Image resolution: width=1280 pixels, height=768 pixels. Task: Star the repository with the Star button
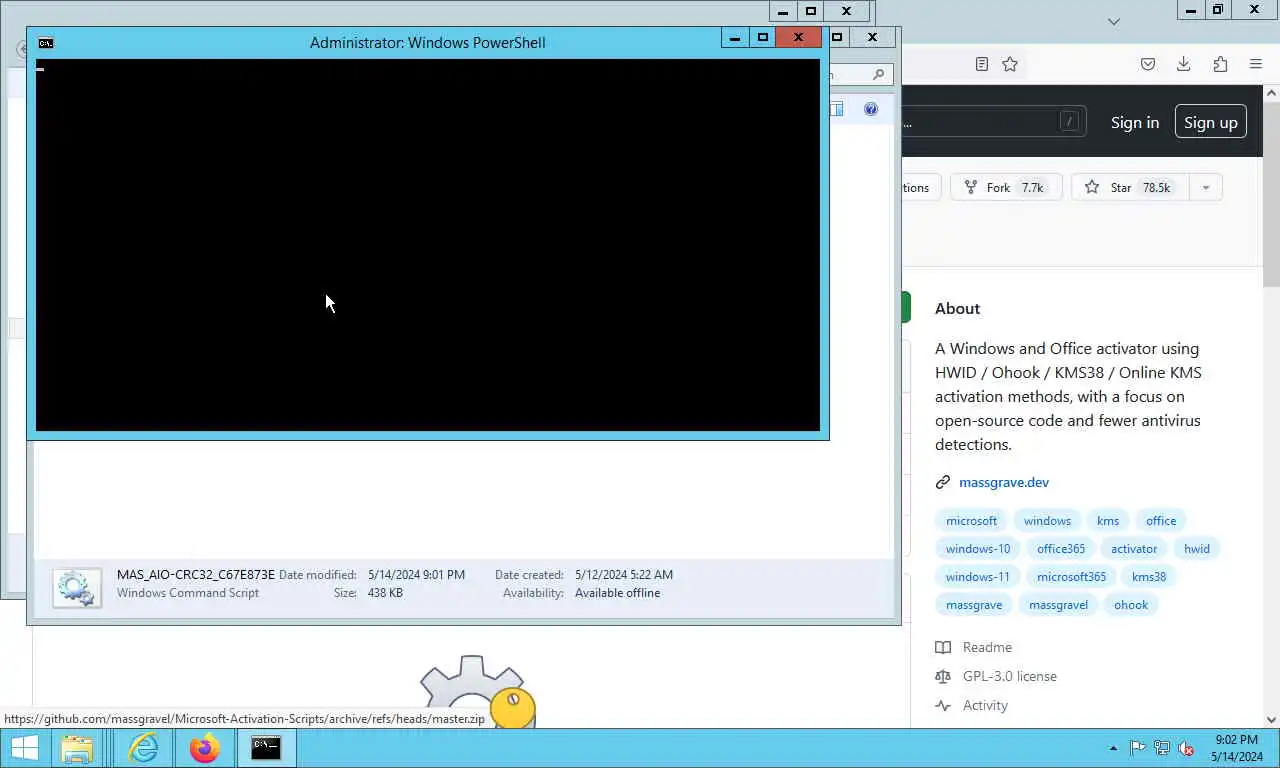point(1129,187)
